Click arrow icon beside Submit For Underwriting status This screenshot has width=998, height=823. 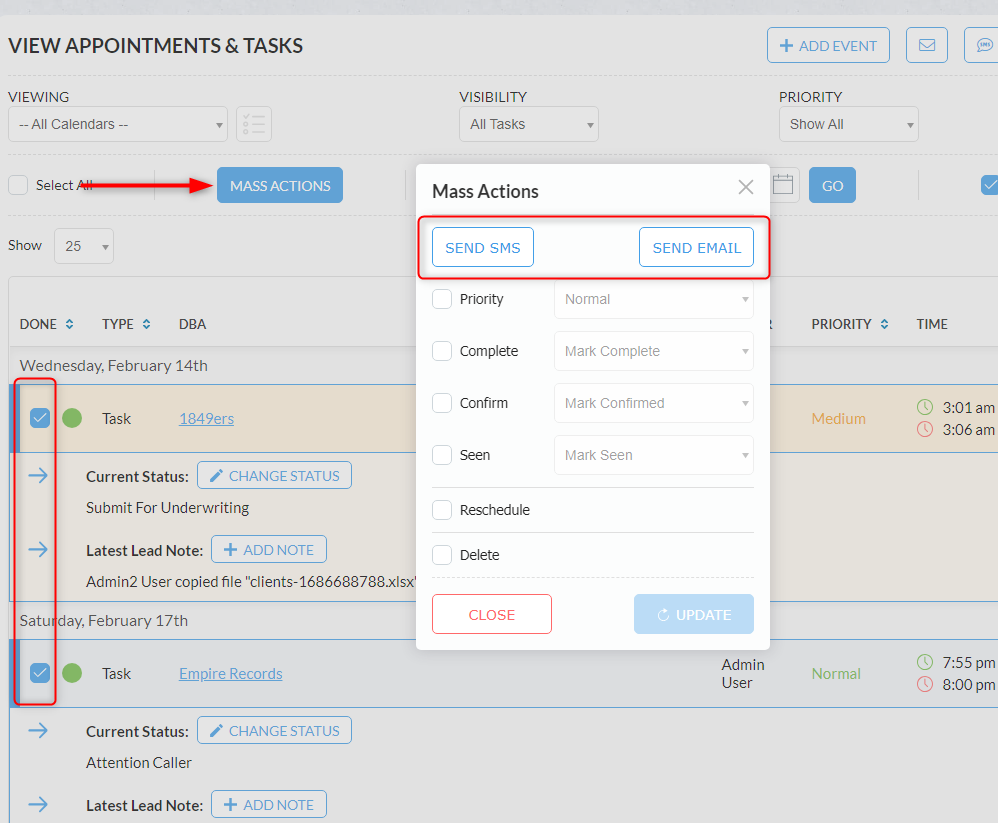click(x=38, y=475)
